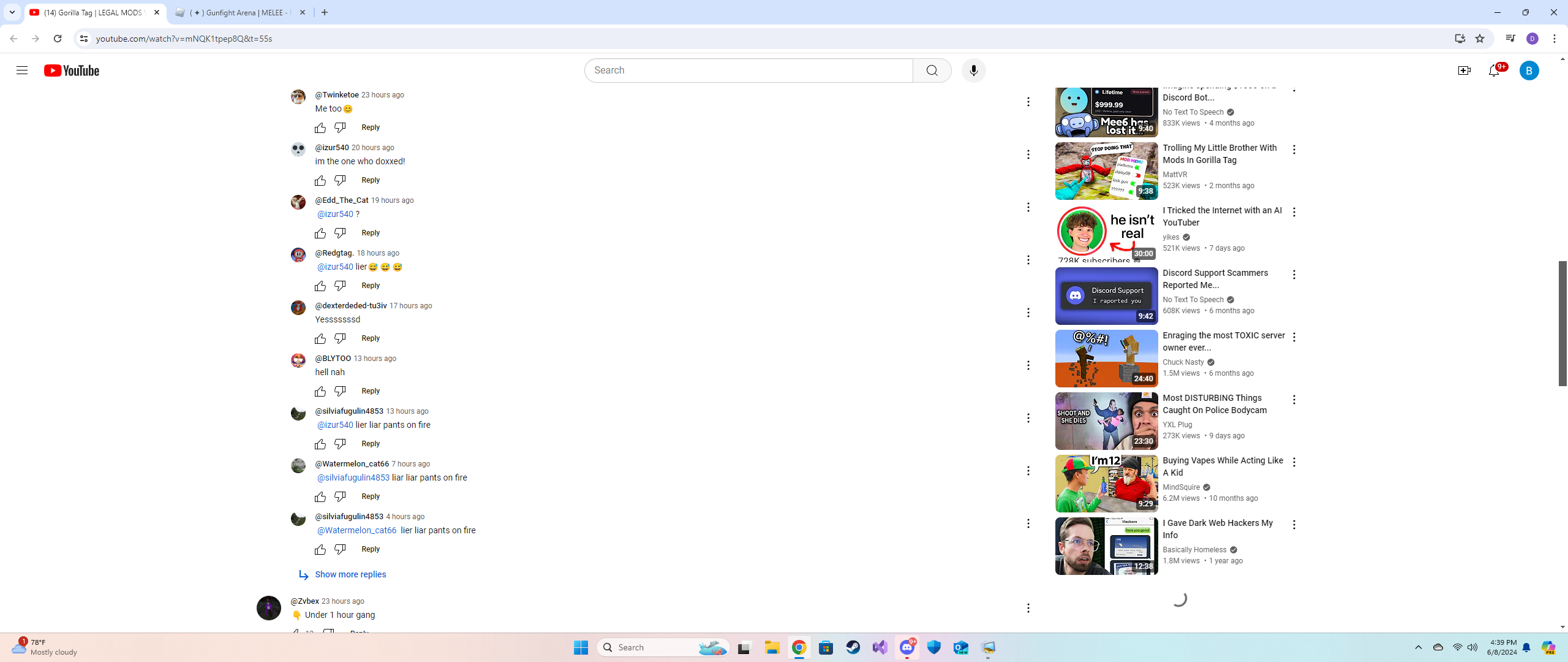Like @izur540's doxxed comment
Viewport: 1568px width, 662px height.
click(x=320, y=180)
